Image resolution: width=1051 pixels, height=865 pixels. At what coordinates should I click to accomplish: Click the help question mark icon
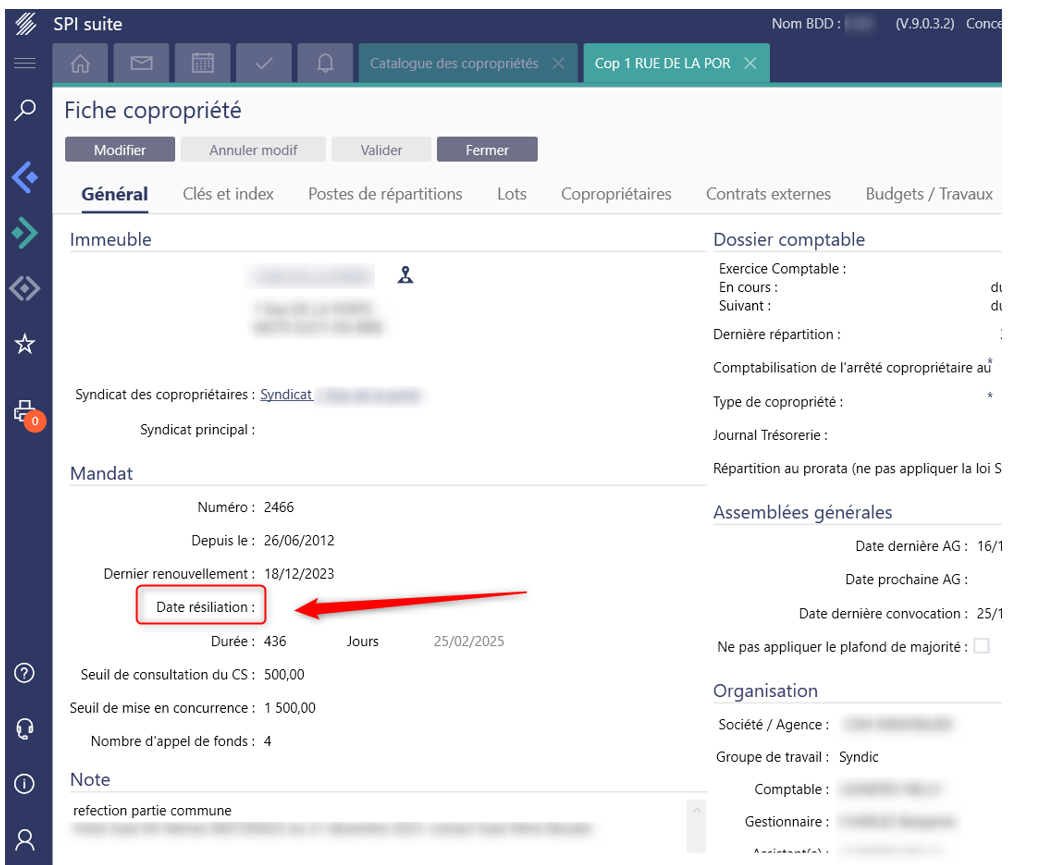coord(25,673)
